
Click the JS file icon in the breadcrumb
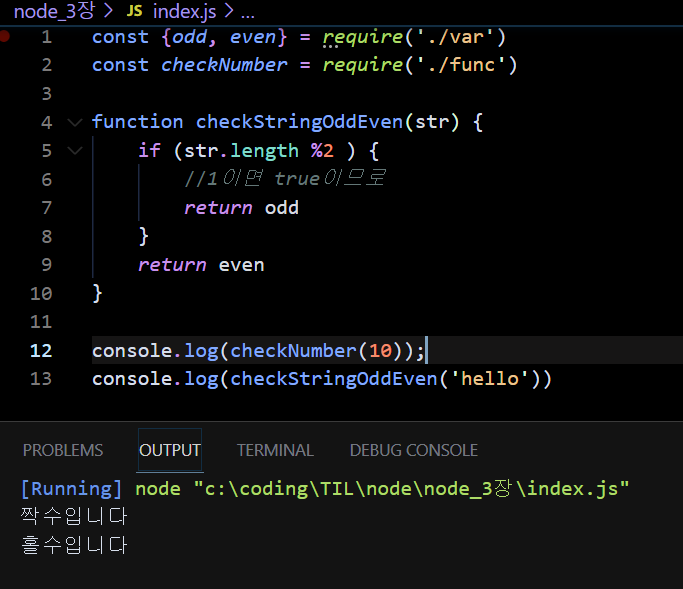pyautogui.click(x=134, y=11)
